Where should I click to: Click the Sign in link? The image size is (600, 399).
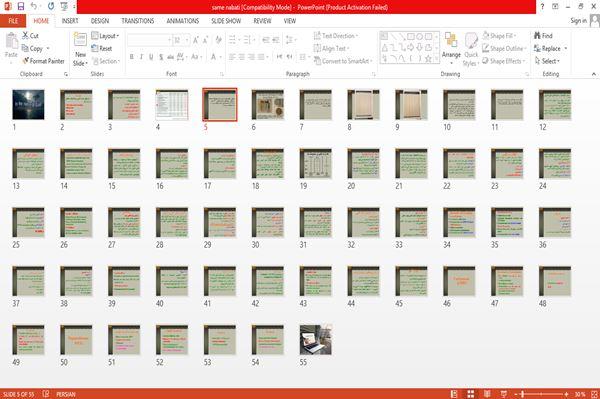pos(578,21)
